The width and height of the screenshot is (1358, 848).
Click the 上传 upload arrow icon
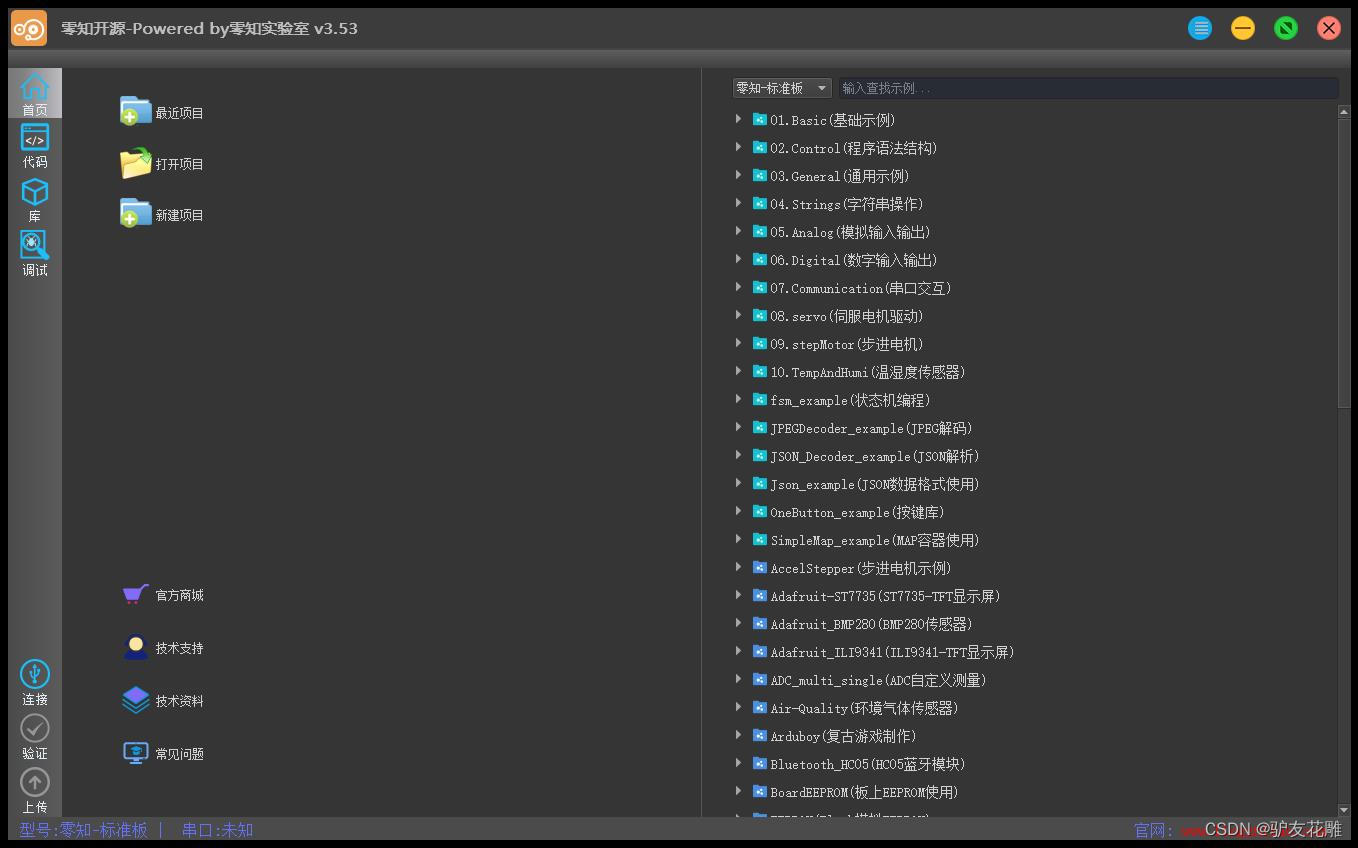pos(35,782)
